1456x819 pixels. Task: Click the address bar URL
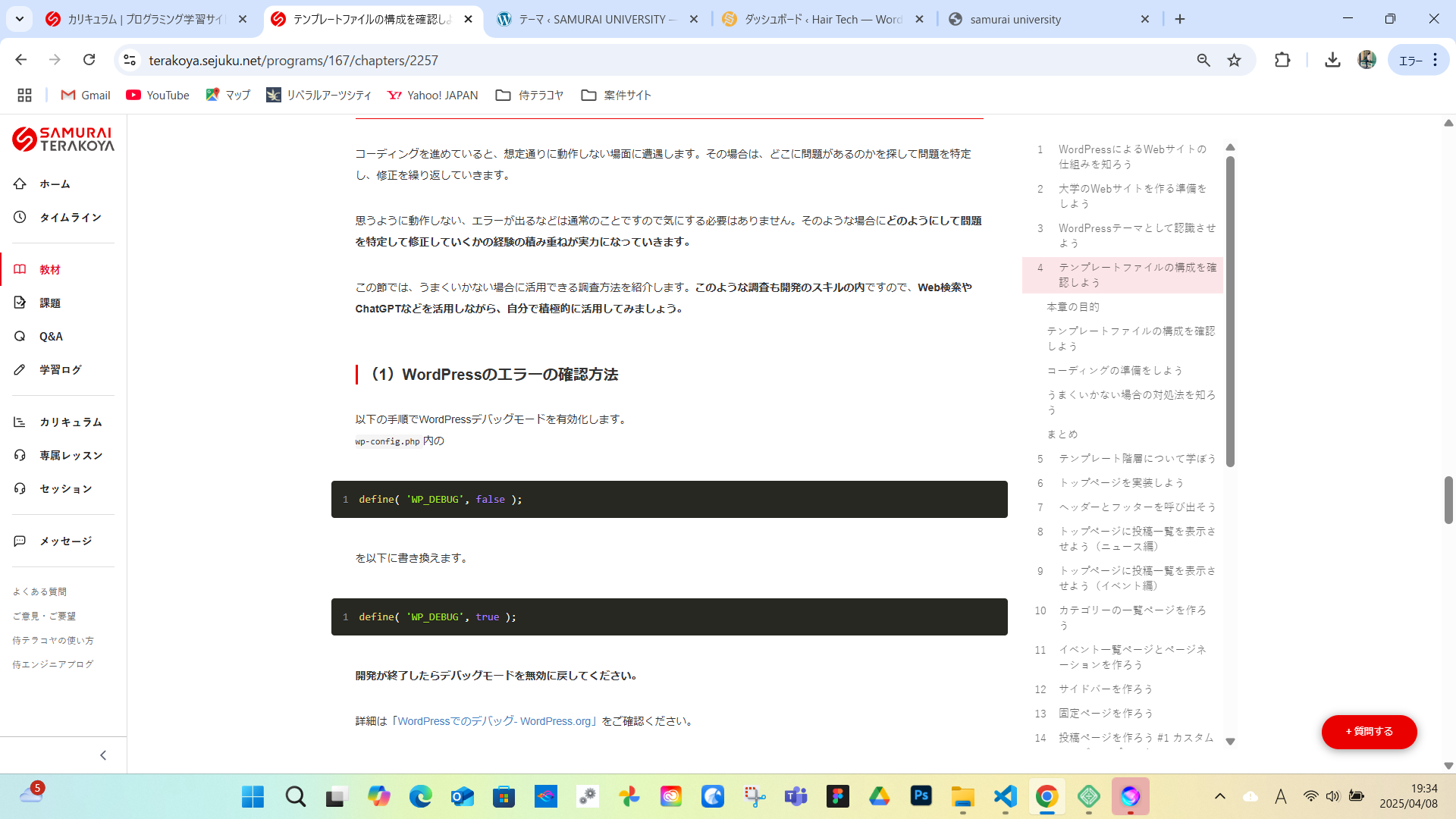click(x=293, y=60)
